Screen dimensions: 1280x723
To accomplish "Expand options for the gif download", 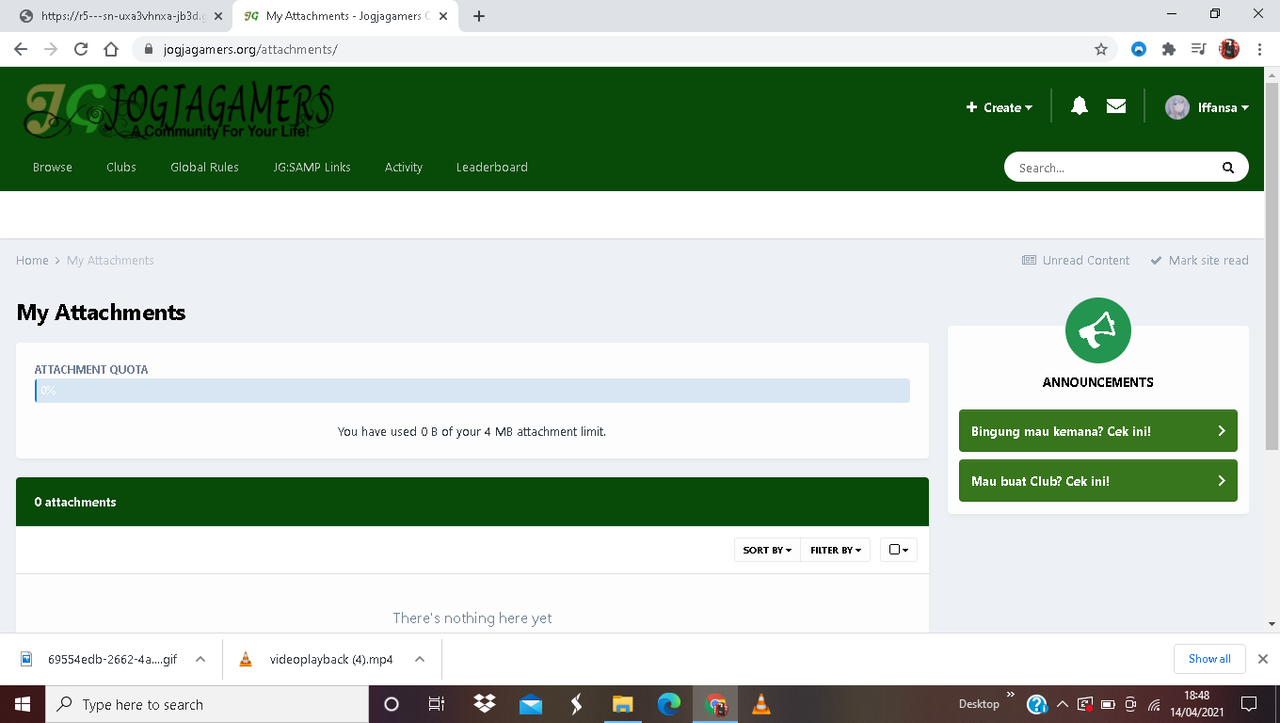I will coord(200,659).
